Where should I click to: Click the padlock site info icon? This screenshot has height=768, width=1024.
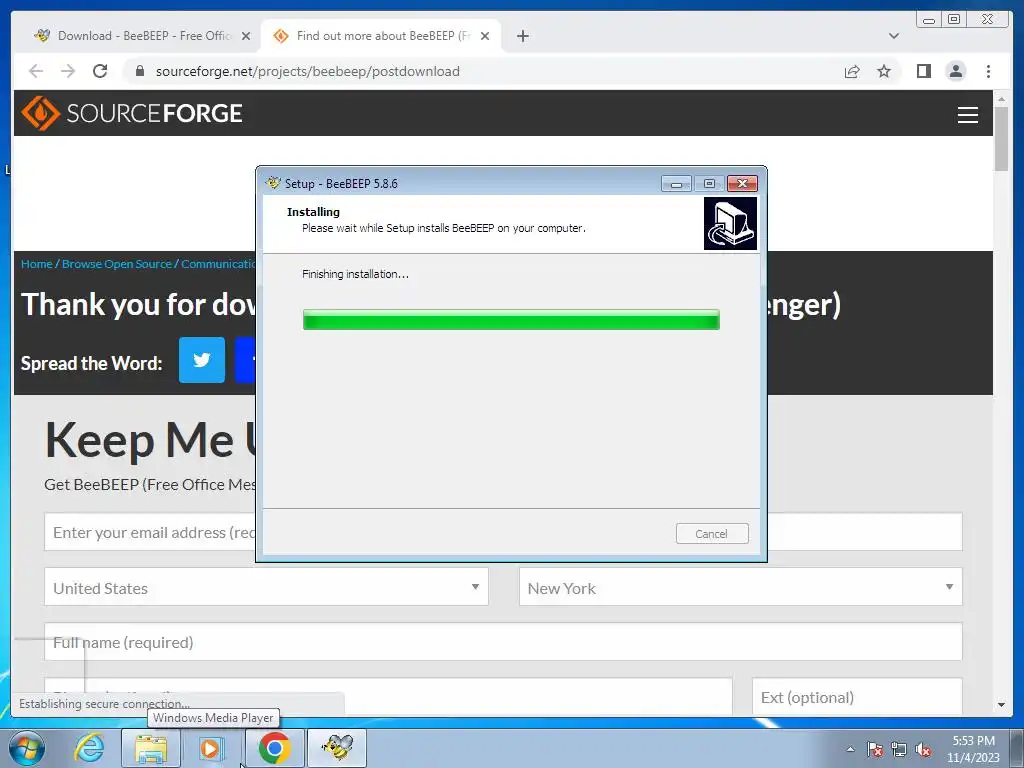[139, 71]
